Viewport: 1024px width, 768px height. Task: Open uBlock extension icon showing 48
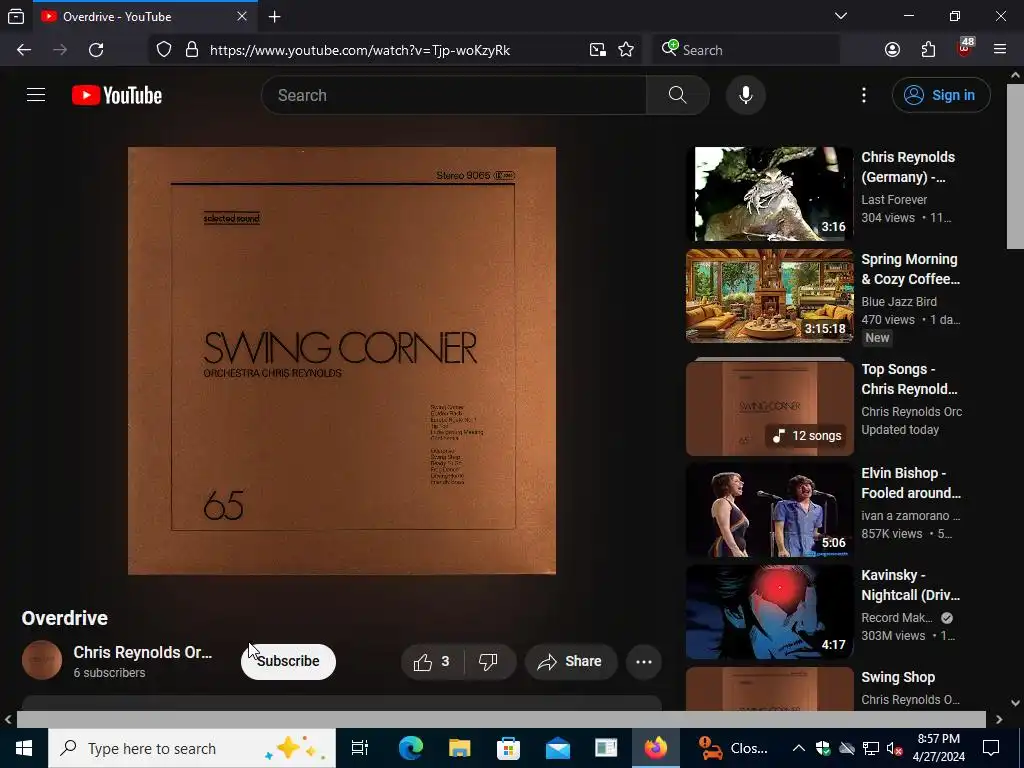(965, 48)
